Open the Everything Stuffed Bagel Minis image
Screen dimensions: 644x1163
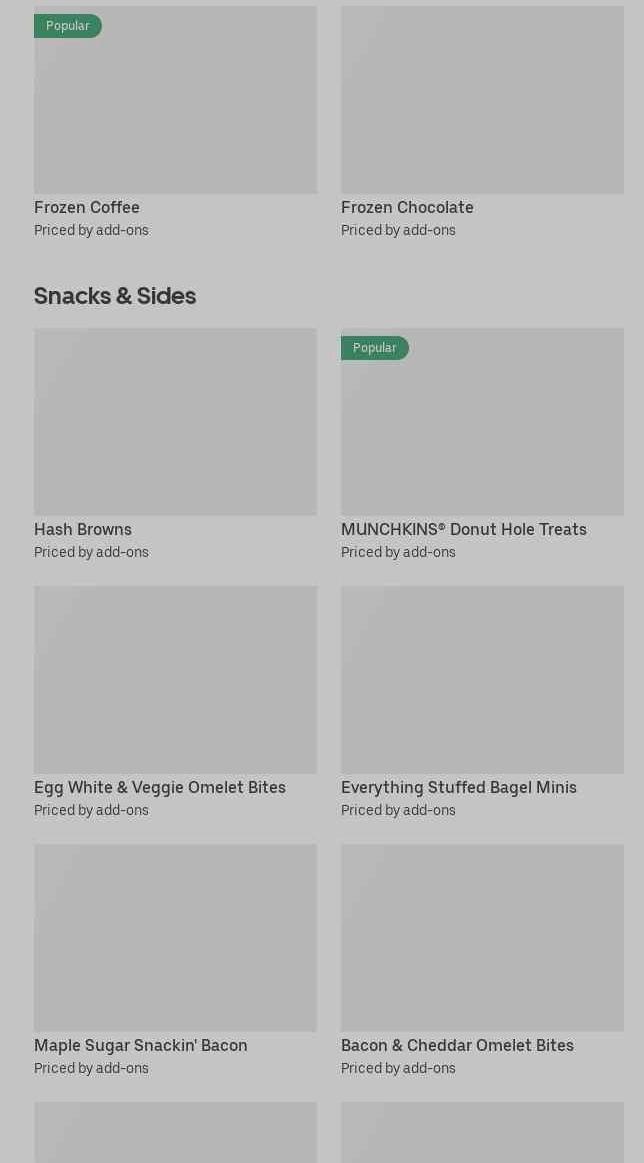pyautogui.click(x=482, y=680)
